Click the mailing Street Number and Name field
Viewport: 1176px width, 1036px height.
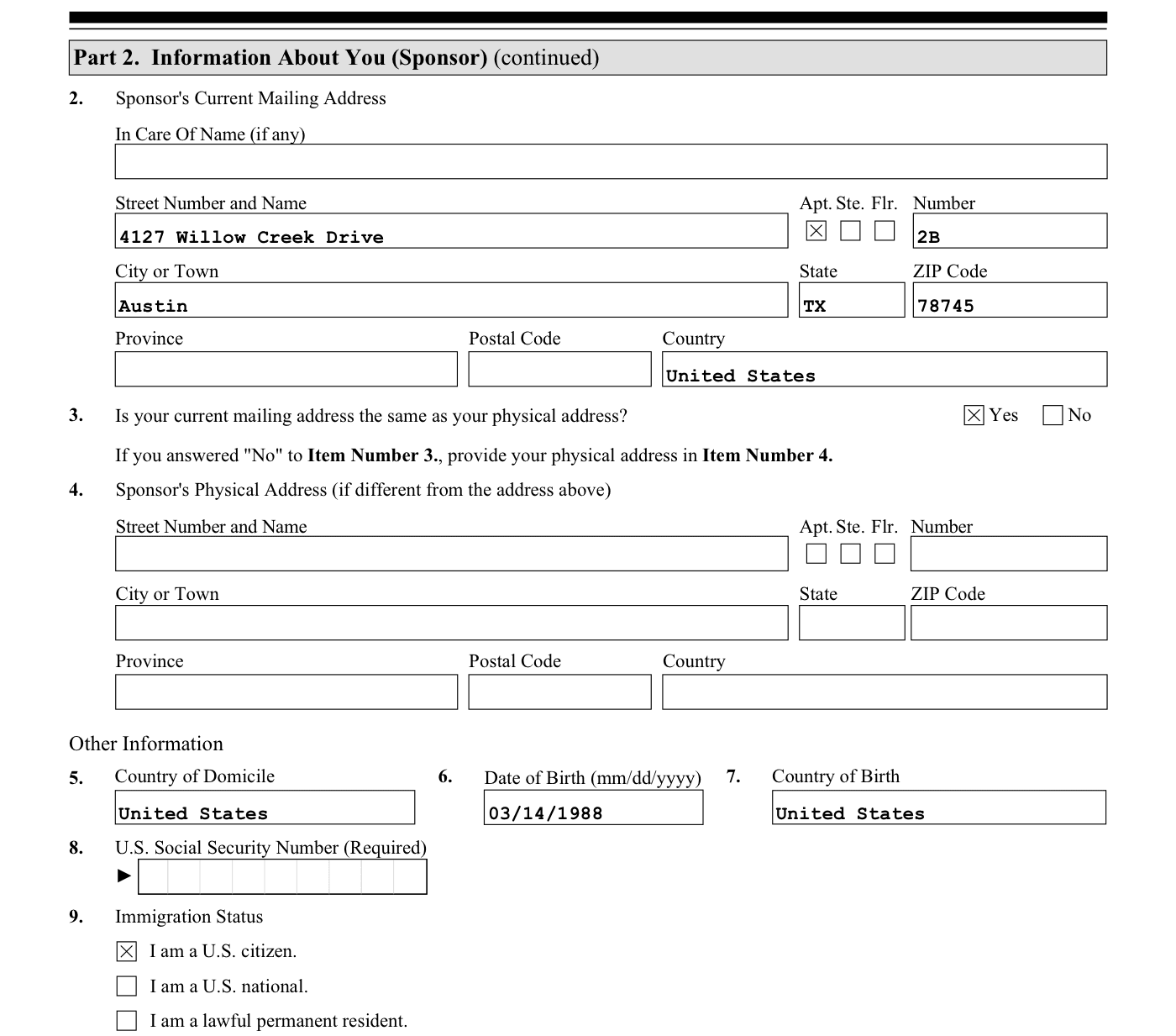tap(451, 231)
